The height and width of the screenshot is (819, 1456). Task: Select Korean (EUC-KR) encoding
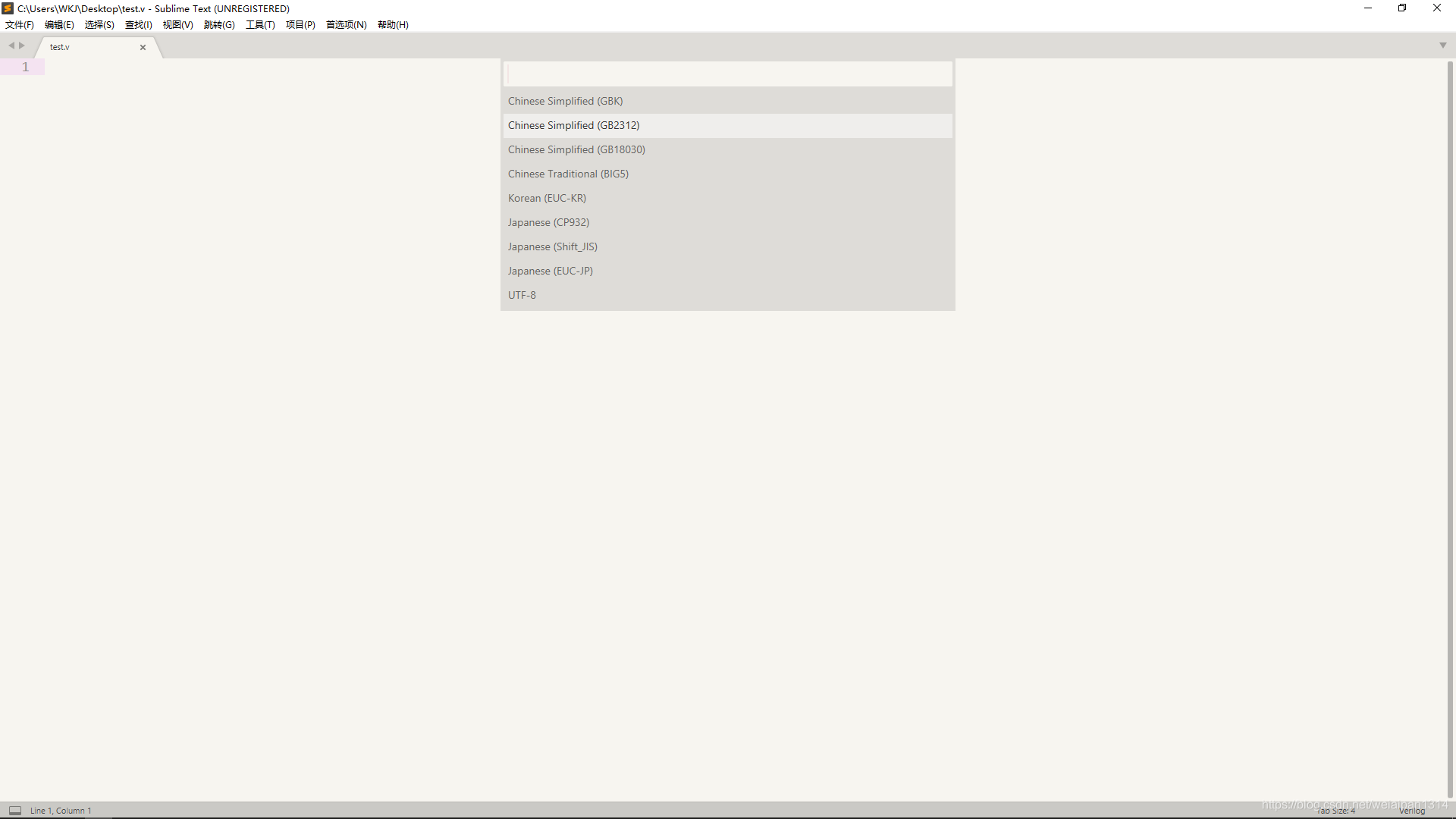[547, 198]
